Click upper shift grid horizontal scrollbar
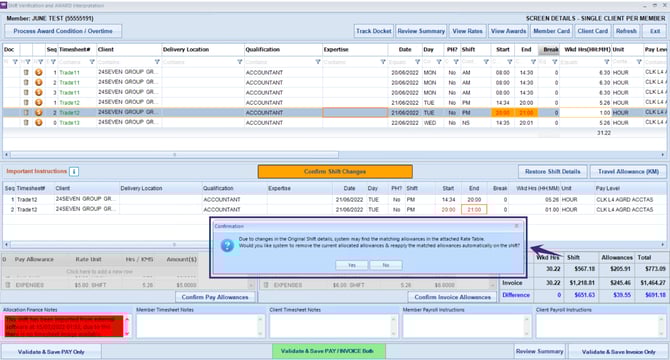Image resolution: width=670 pixels, height=360 pixels. [174, 155]
